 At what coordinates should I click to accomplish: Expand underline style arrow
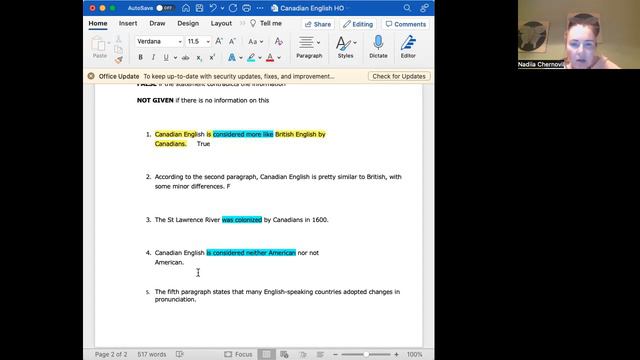(175, 58)
